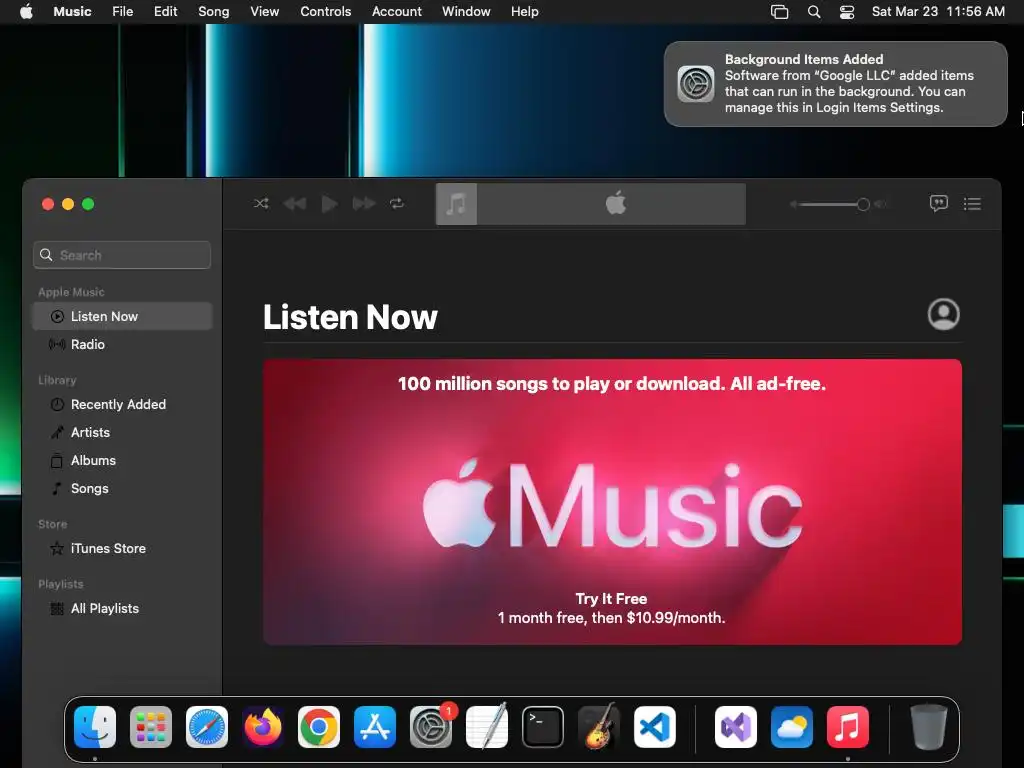Open Spotlight search in menu bar
Screen dimensions: 1024x768
click(x=814, y=12)
